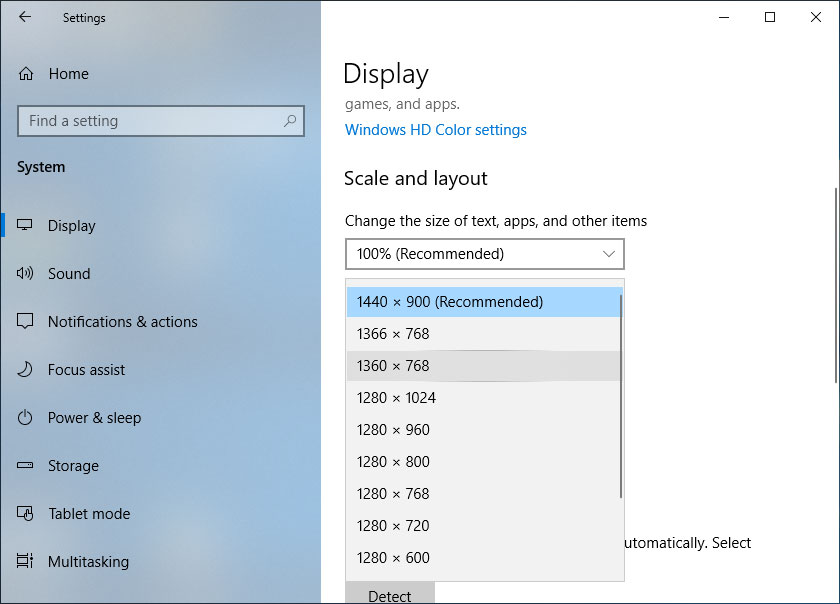Click the Storage drive icon

[x=26, y=466]
